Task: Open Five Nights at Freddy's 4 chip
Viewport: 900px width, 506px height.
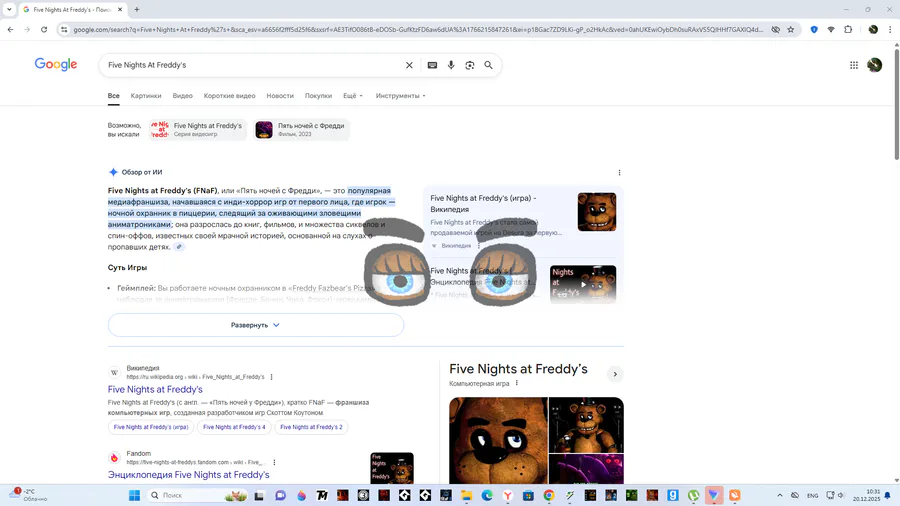Action: (234, 427)
